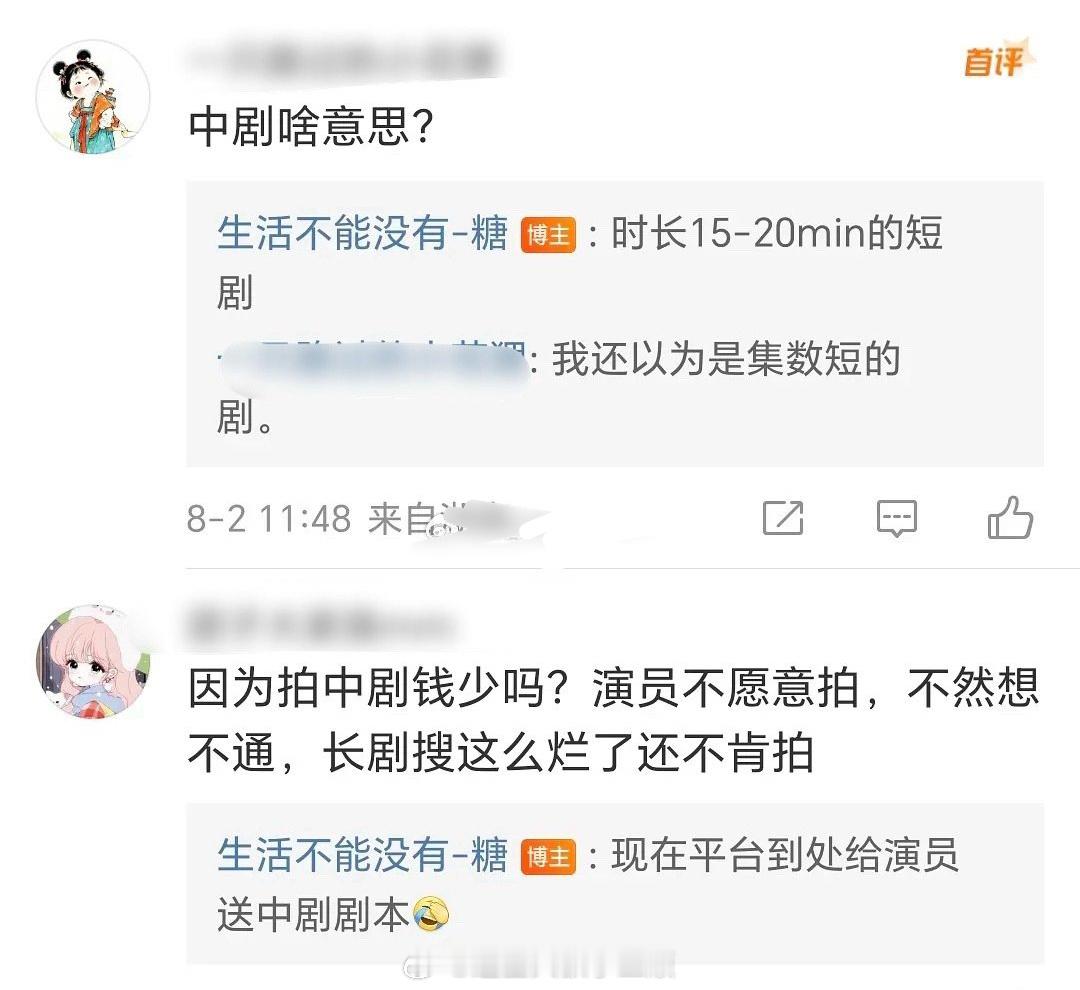Open the blurred replier name before 我还以为是集数短的
The image size is (1080, 990).
click(x=373, y=360)
